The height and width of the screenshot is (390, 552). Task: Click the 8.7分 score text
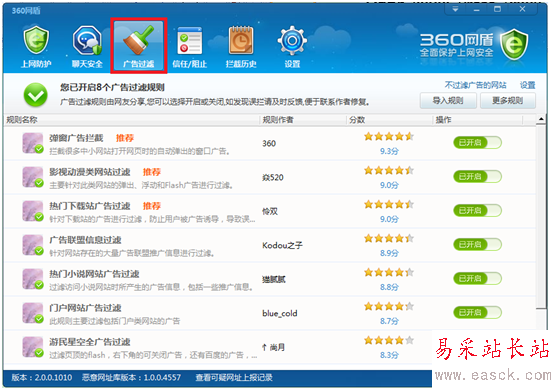point(389,321)
